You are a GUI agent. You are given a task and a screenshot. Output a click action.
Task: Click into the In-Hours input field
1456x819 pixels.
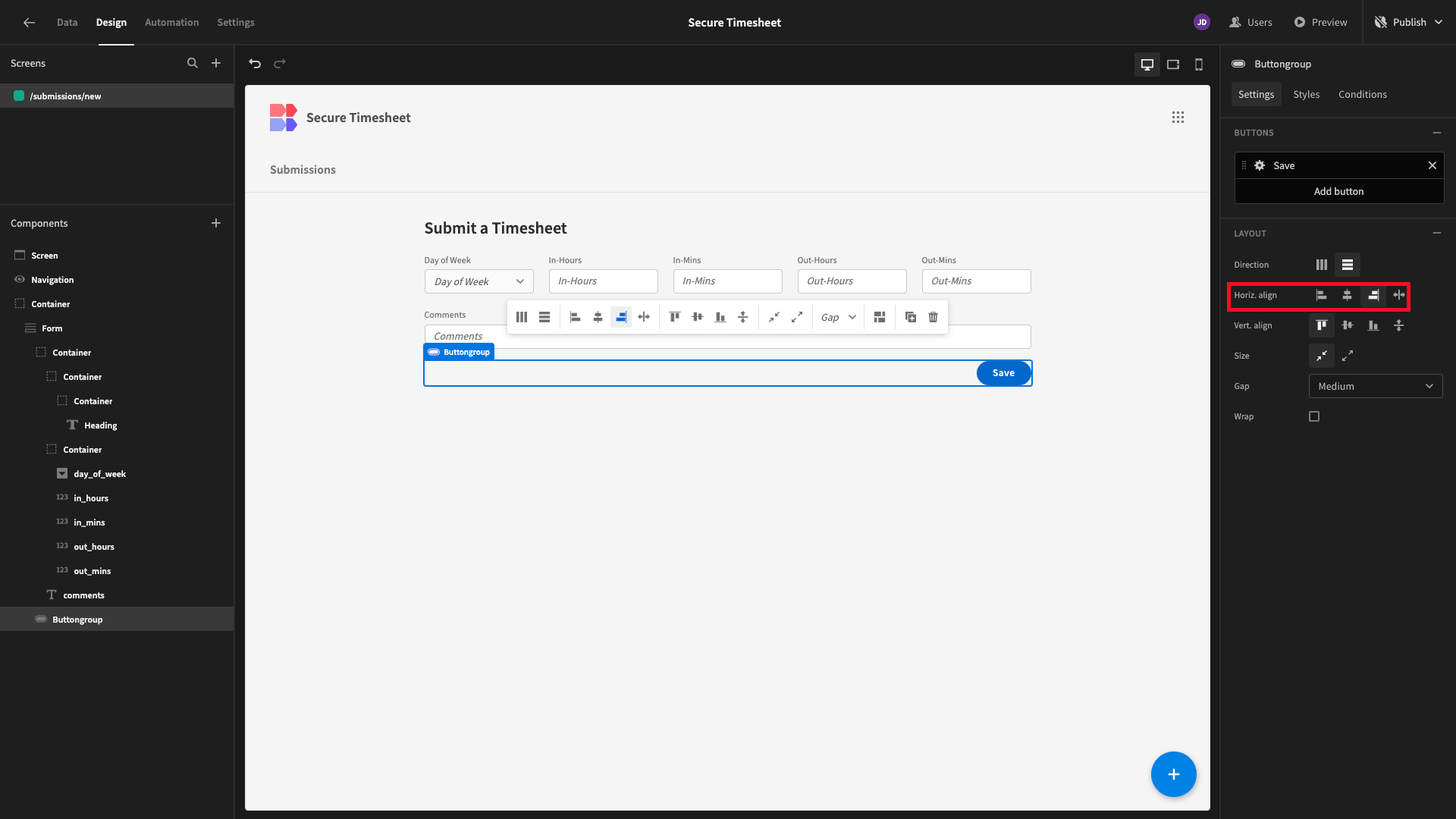[604, 281]
